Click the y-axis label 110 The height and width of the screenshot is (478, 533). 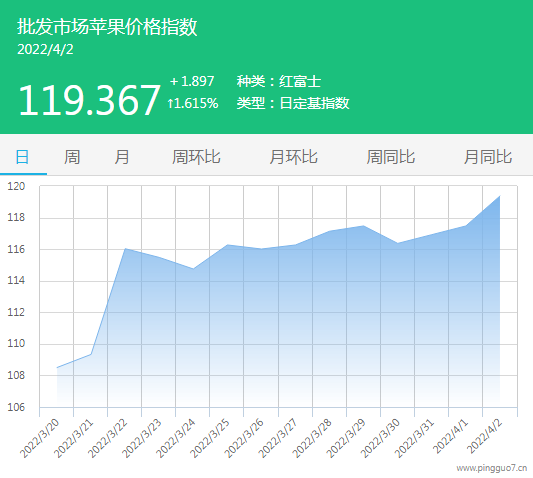point(16,343)
